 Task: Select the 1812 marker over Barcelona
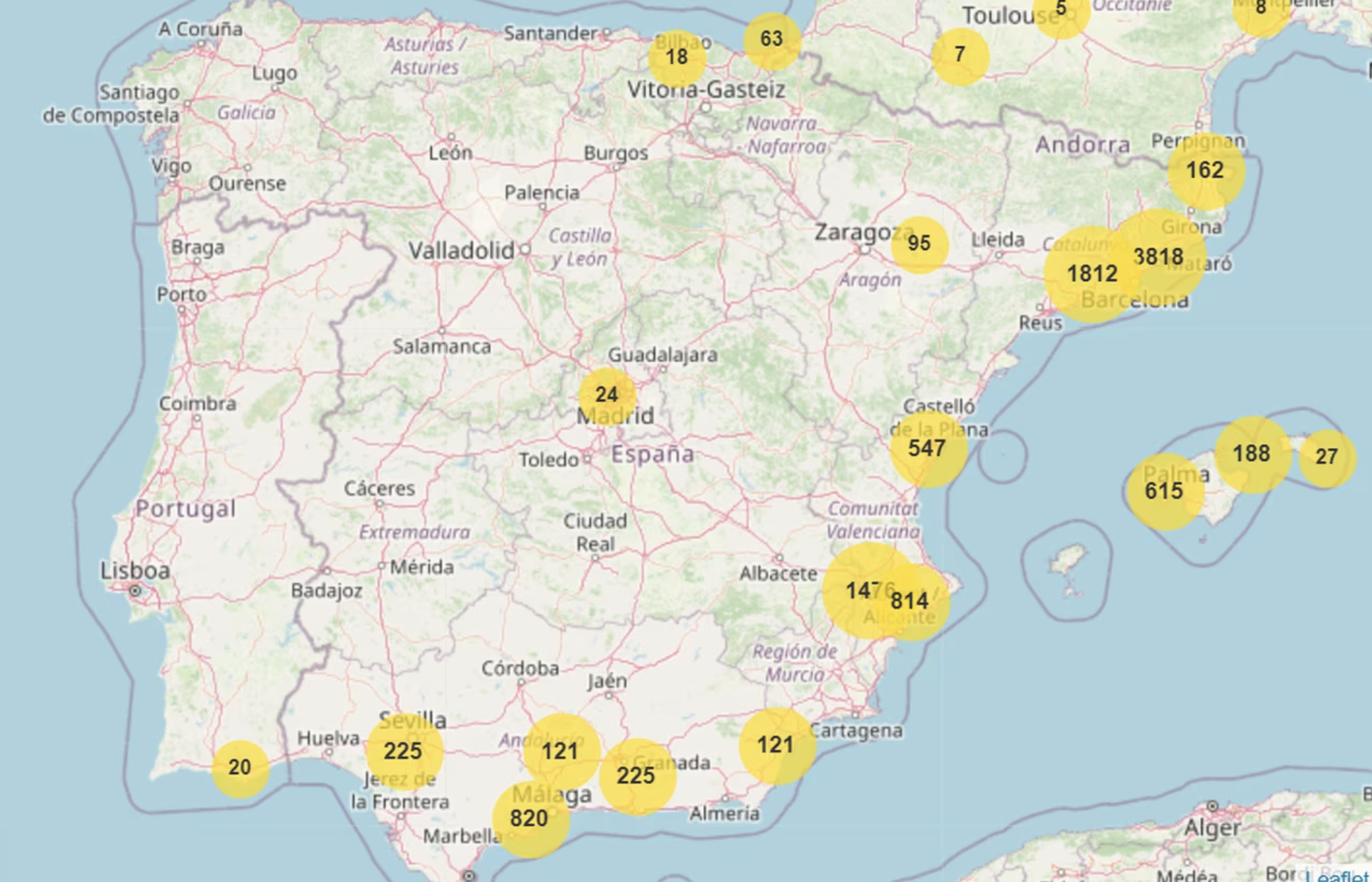1094,274
